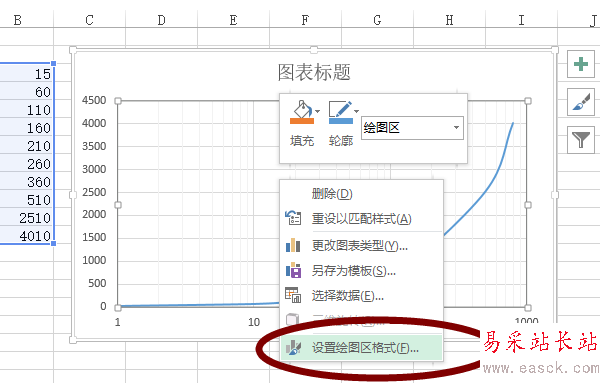Choose 另存为模板(S)... menu entry
This screenshot has width=600, height=383.
(x=362, y=271)
